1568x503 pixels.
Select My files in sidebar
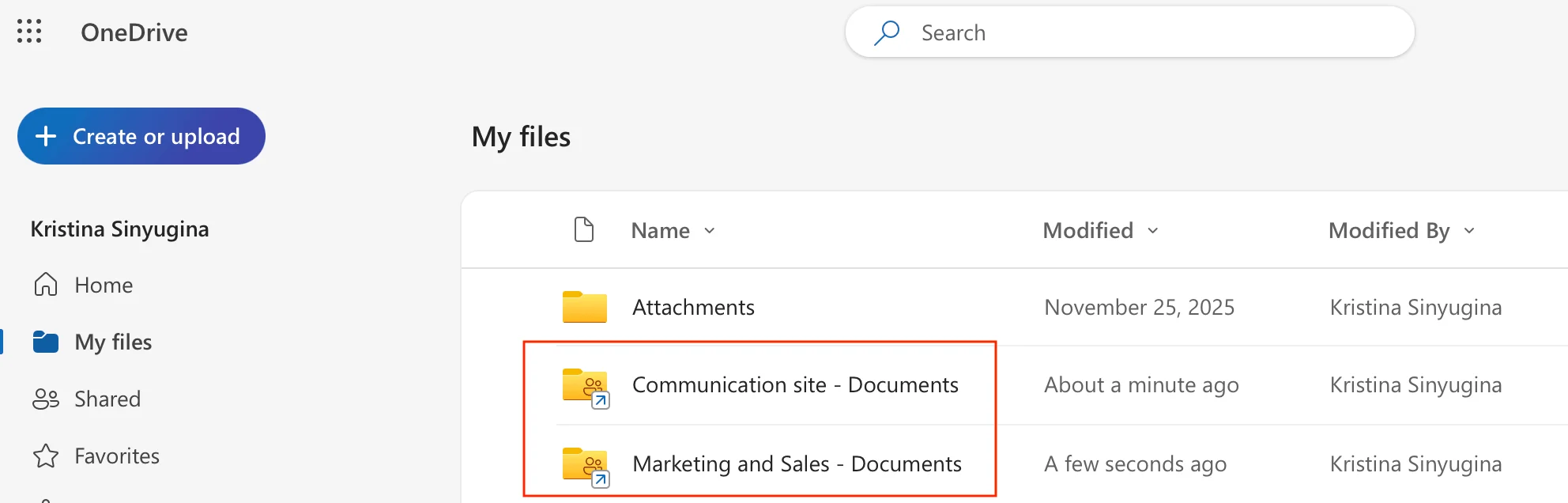[x=113, y=342]
